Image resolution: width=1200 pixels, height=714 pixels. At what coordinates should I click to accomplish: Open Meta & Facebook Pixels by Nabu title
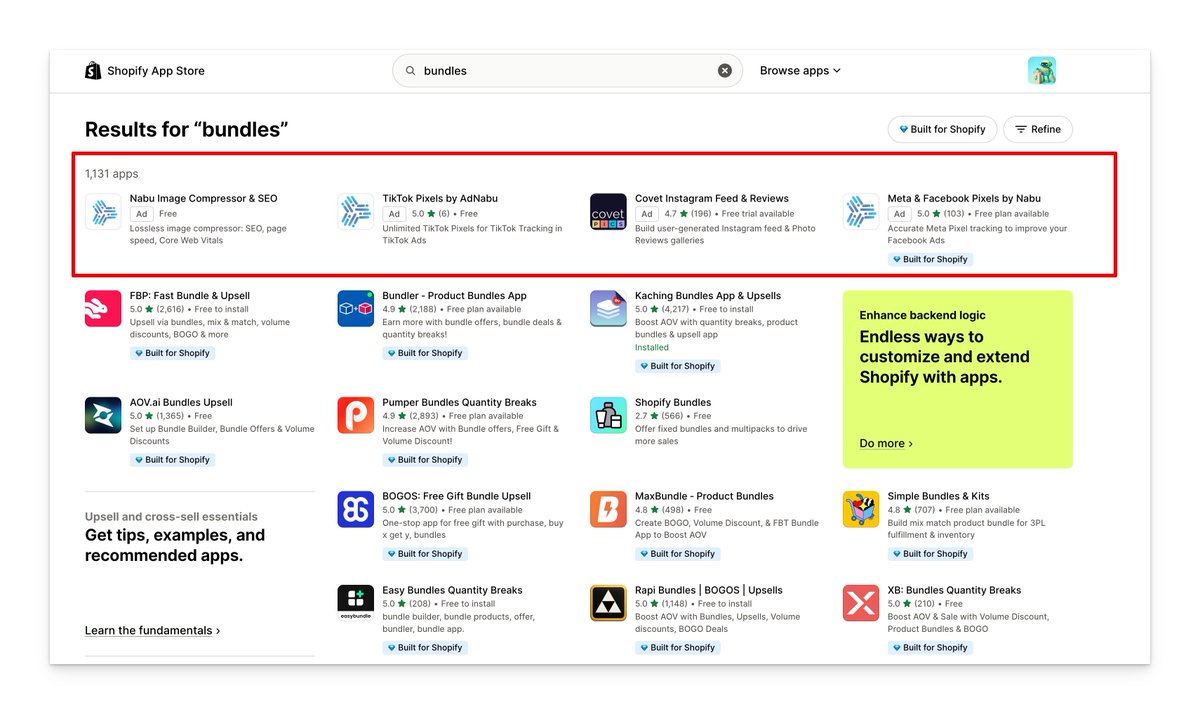(x=964, y=199)
